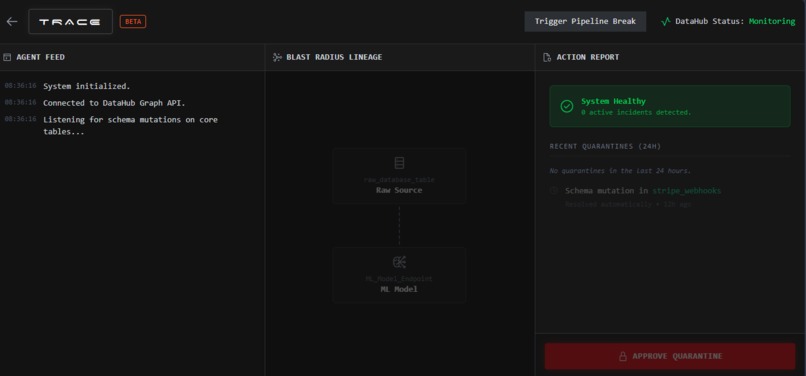The height and width of the screenshot is (376, 806).
Task: Select the BLAST RADIUS LINEAGE header
Action: [334, 57]
